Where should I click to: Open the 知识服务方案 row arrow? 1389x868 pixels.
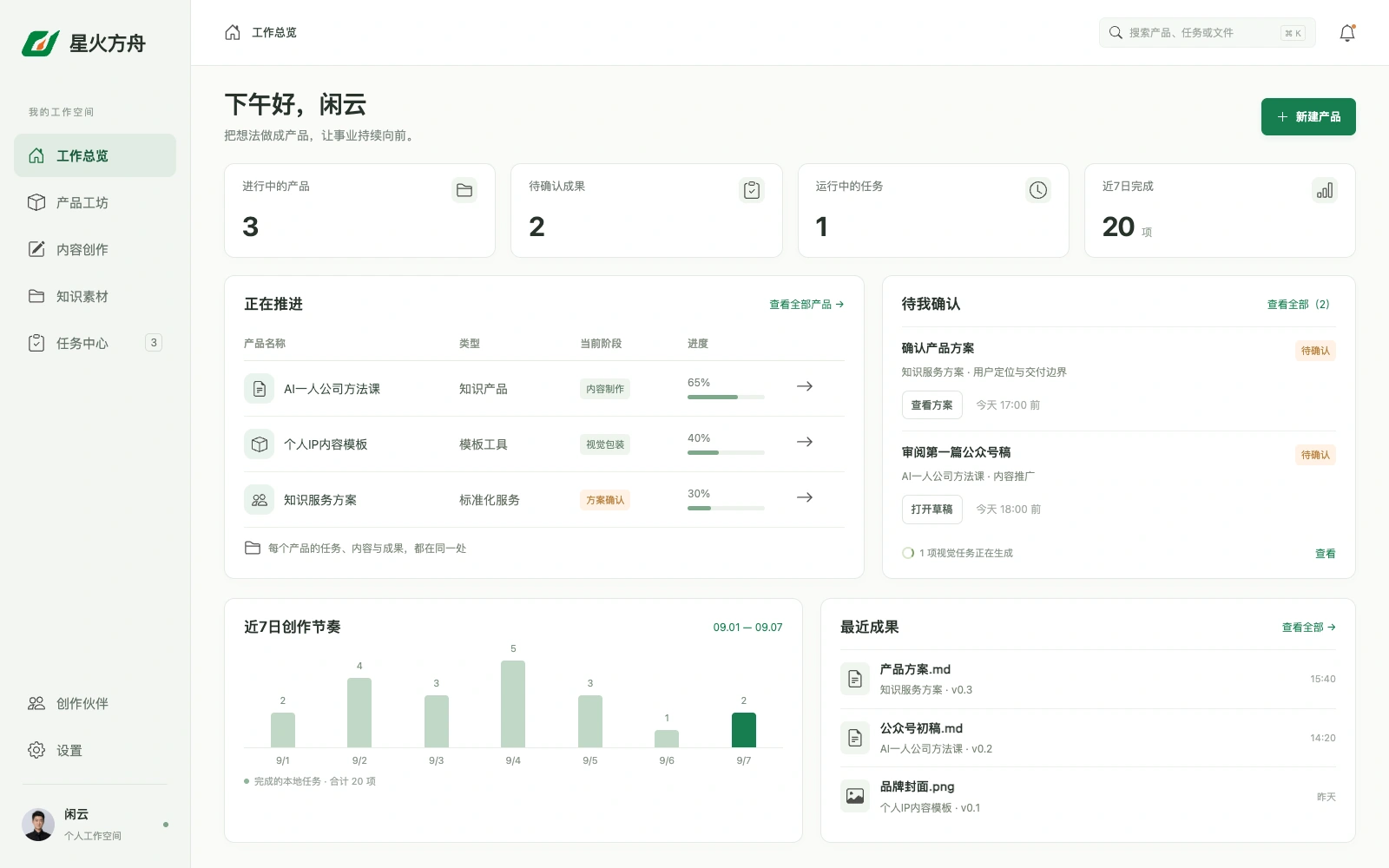pos(805,497)
